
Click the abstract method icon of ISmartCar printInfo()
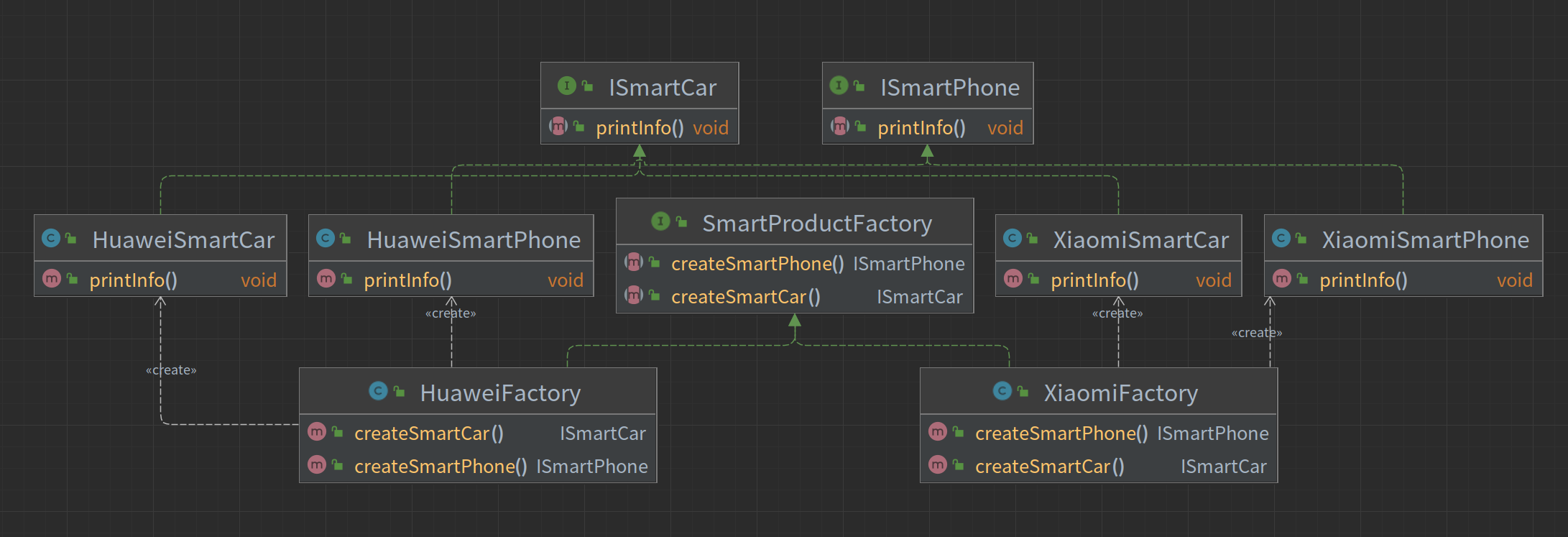(558, 127)
